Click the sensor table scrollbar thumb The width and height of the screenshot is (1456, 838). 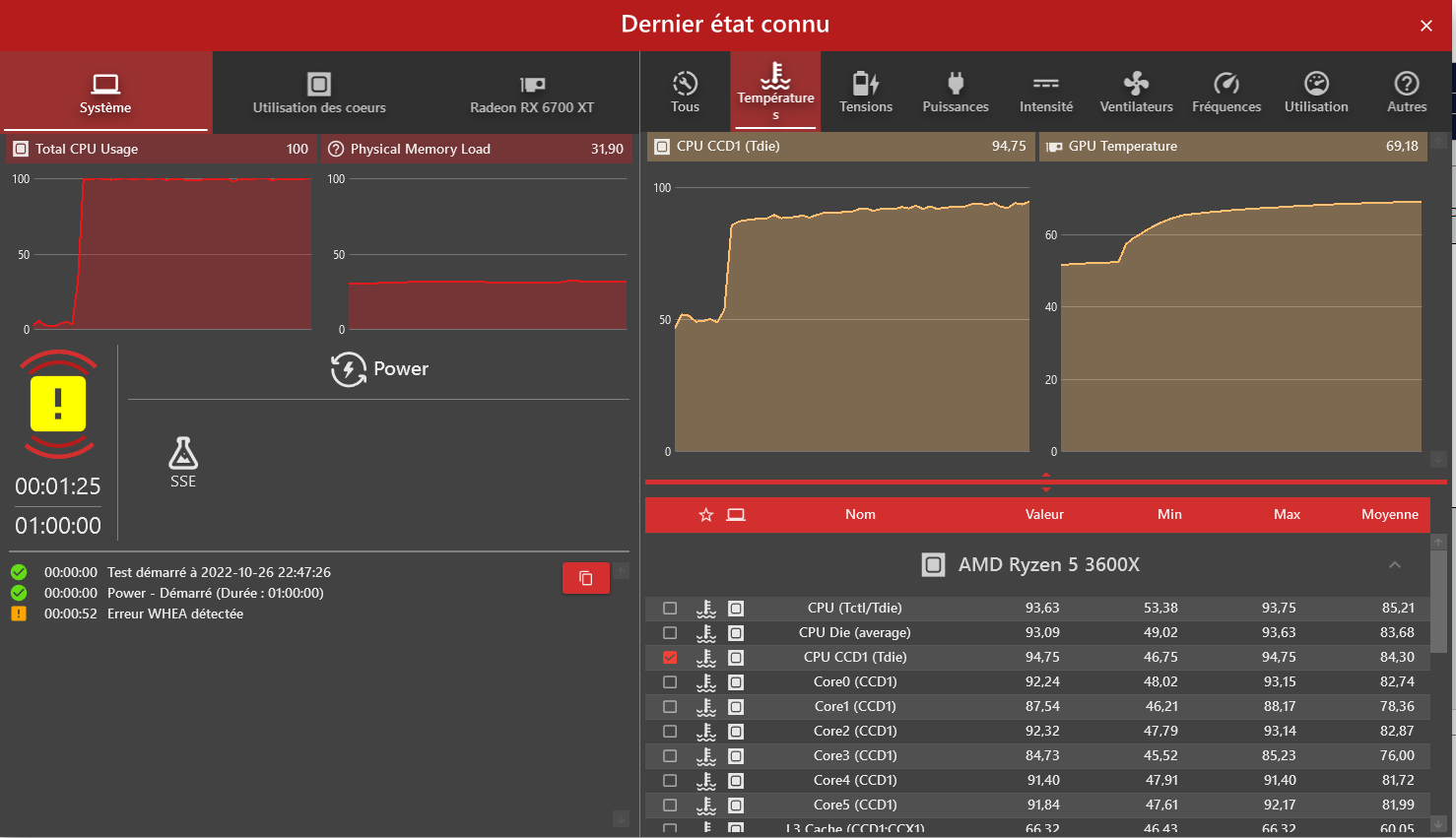point(1438,600)
